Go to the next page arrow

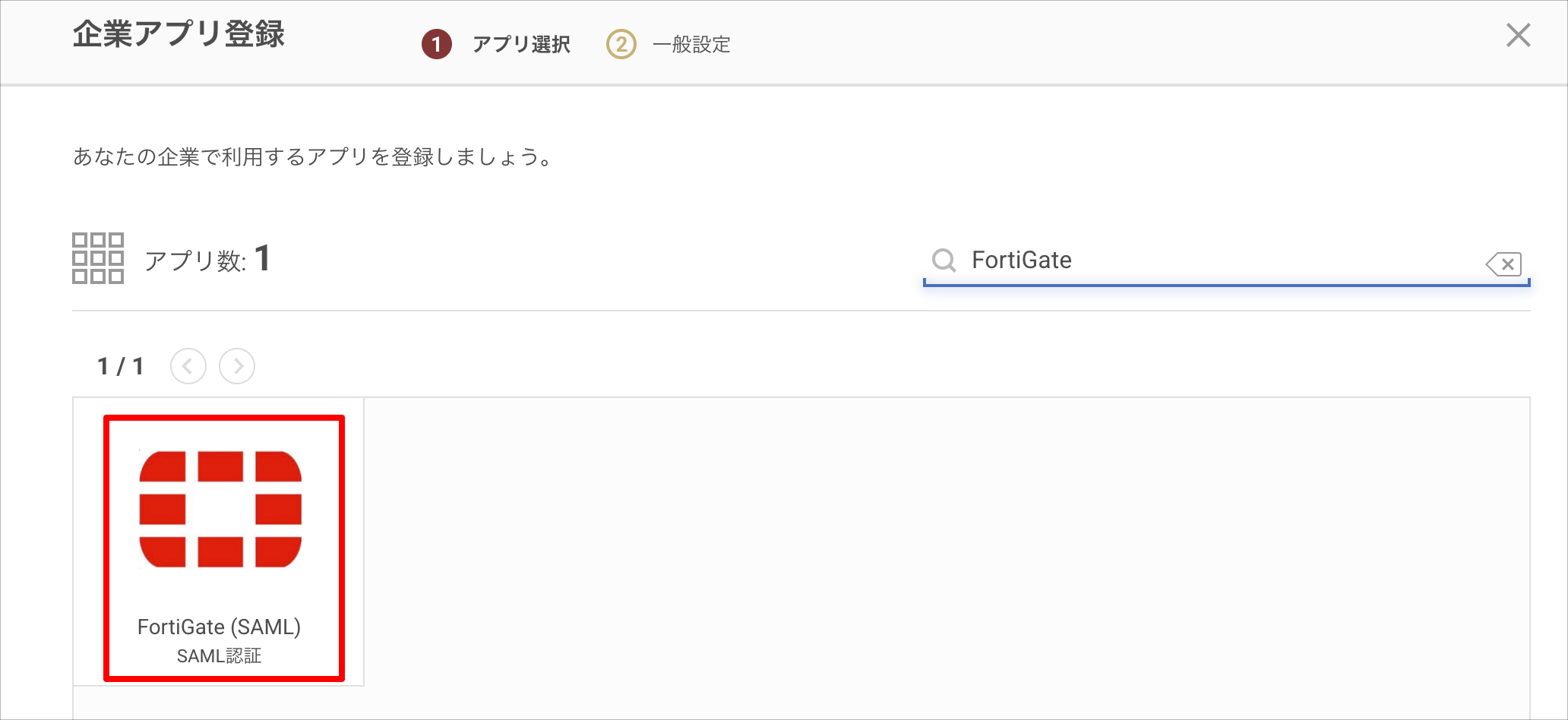237,366
